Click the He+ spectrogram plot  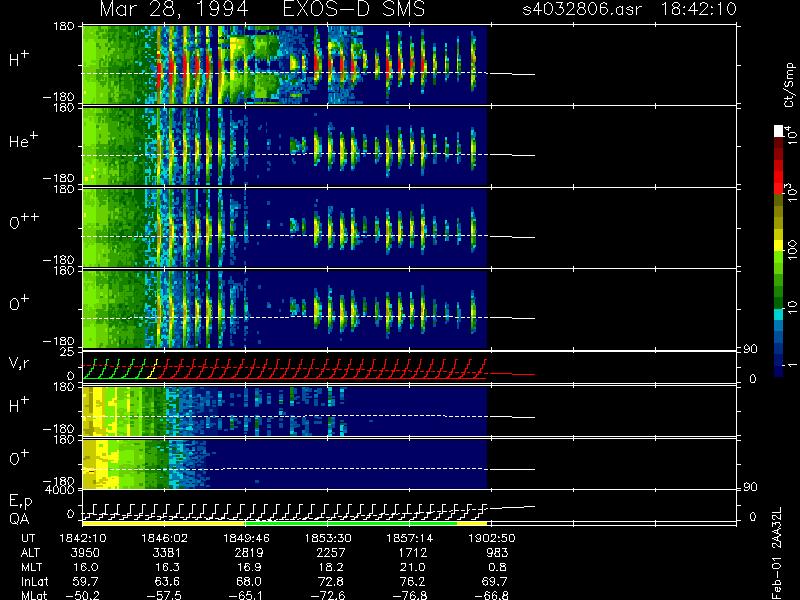pos(285,146)
